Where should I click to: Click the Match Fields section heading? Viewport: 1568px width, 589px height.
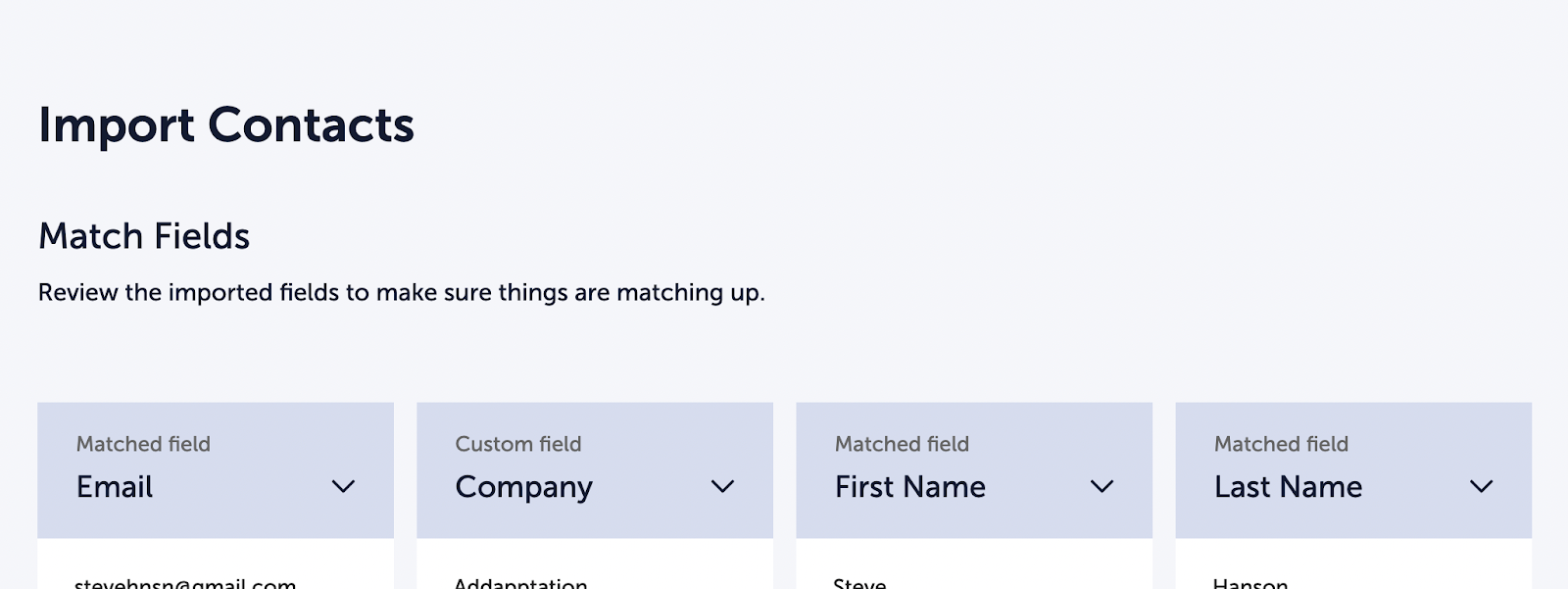click(x=144, y=236)
